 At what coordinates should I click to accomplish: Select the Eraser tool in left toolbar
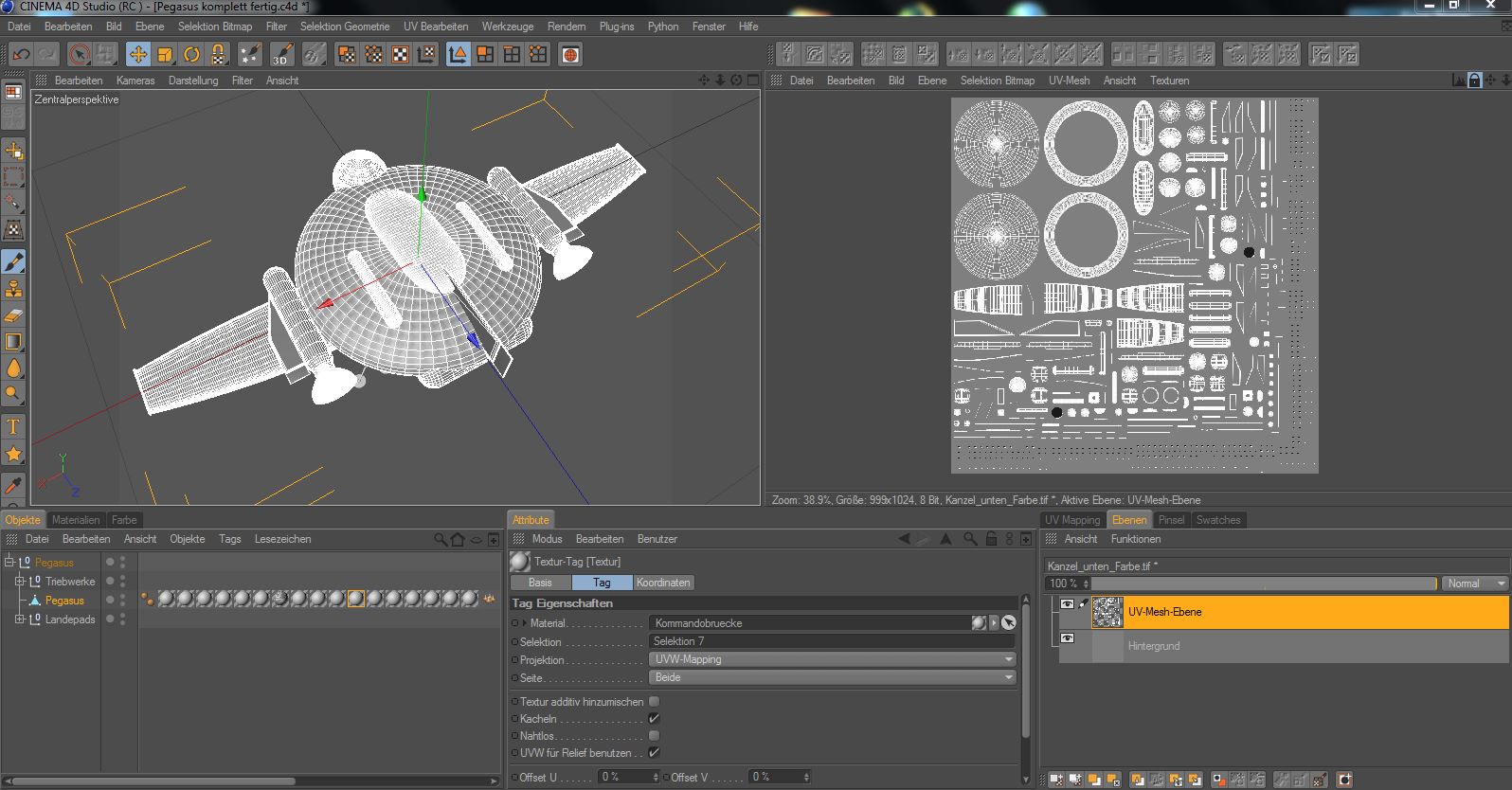coord(13,315)
